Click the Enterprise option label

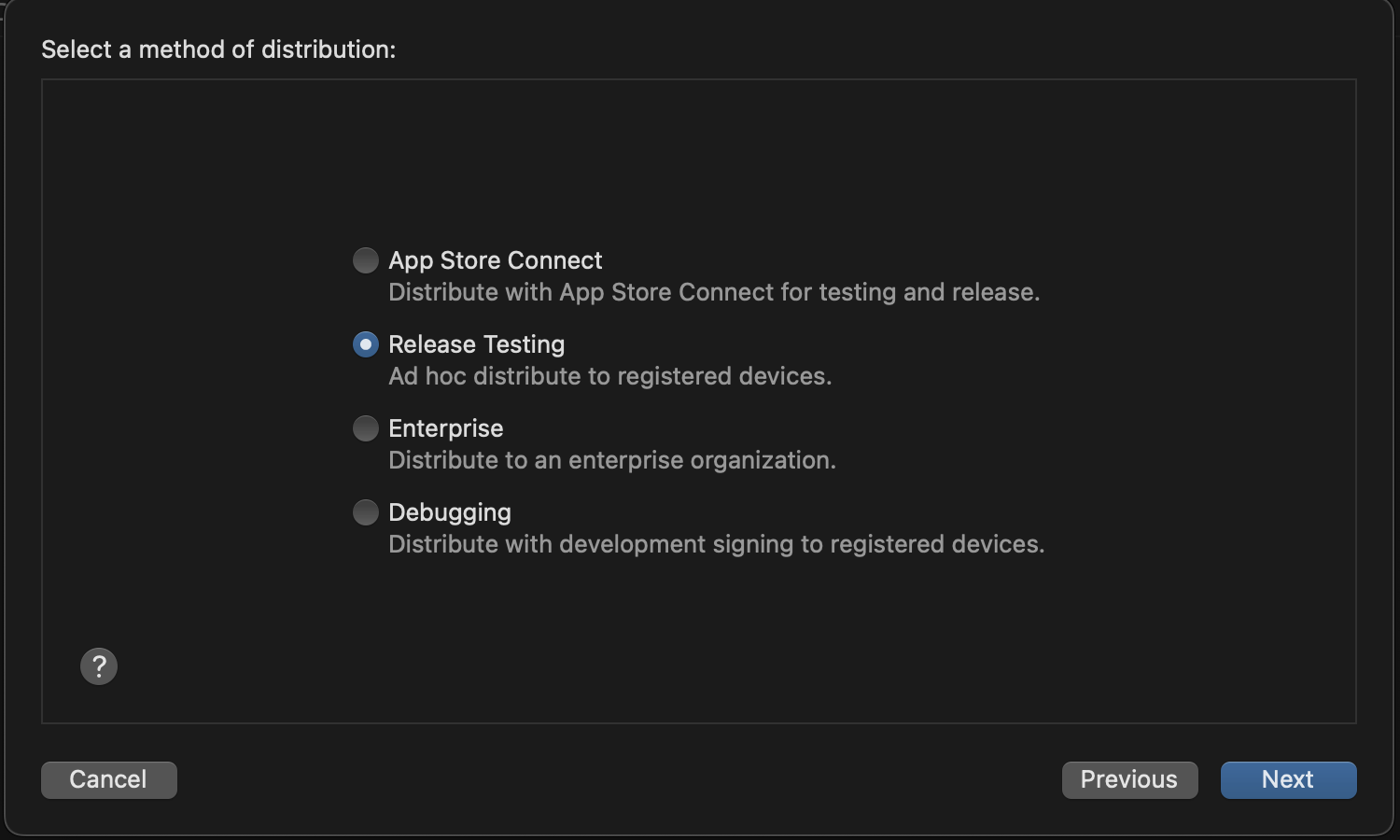[x=445, y=428]
